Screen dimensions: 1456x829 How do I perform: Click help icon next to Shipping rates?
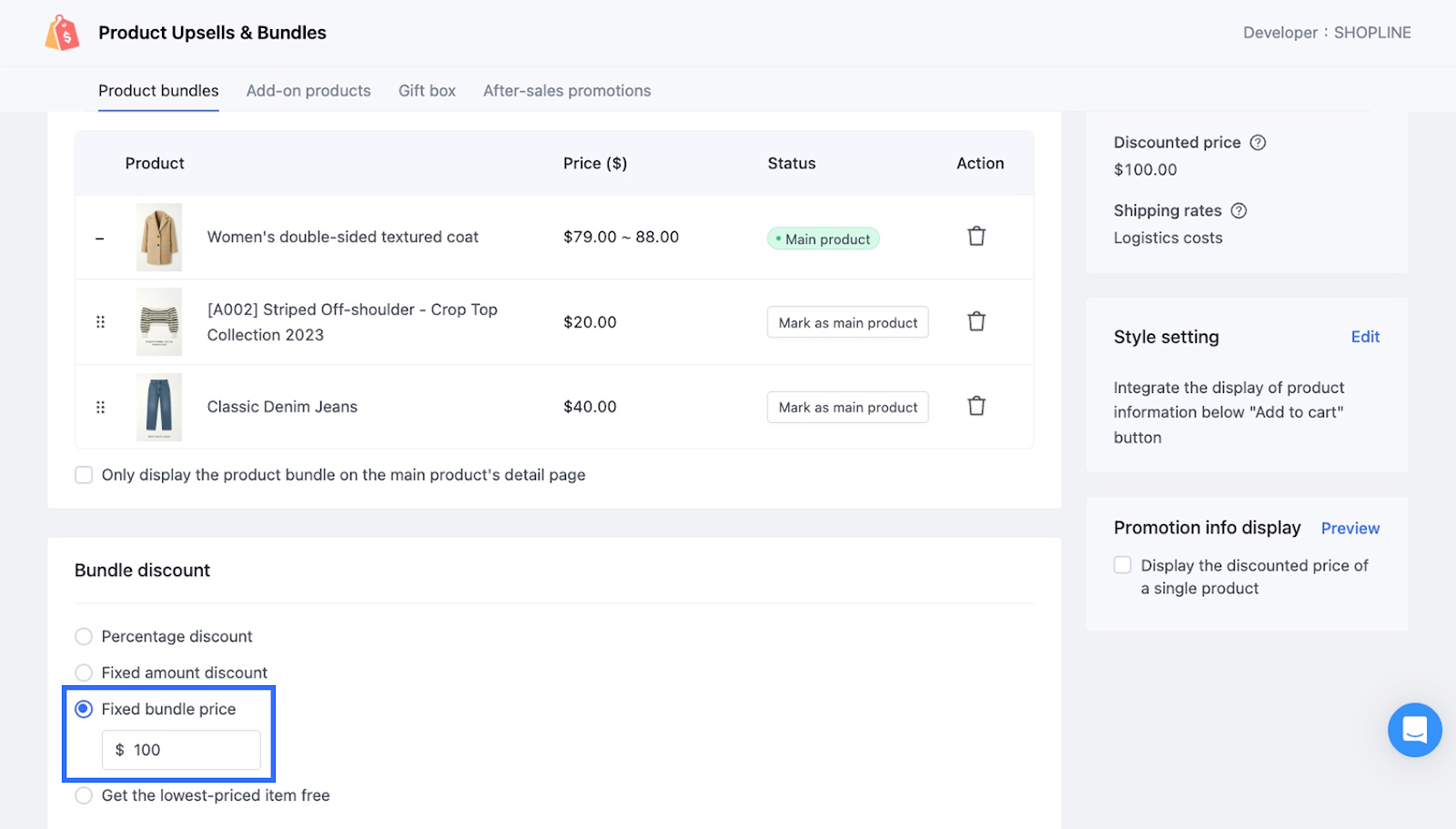coord(1239,211)
